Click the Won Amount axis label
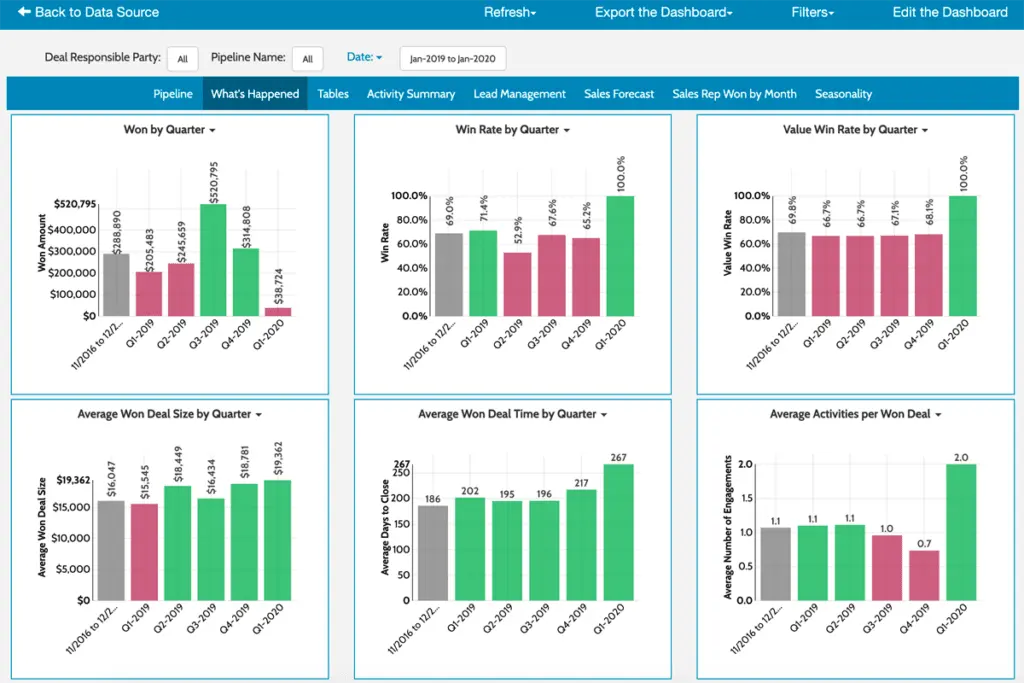Image resolution: width=1024 pixels, height=683 pixels. (42, 243)
